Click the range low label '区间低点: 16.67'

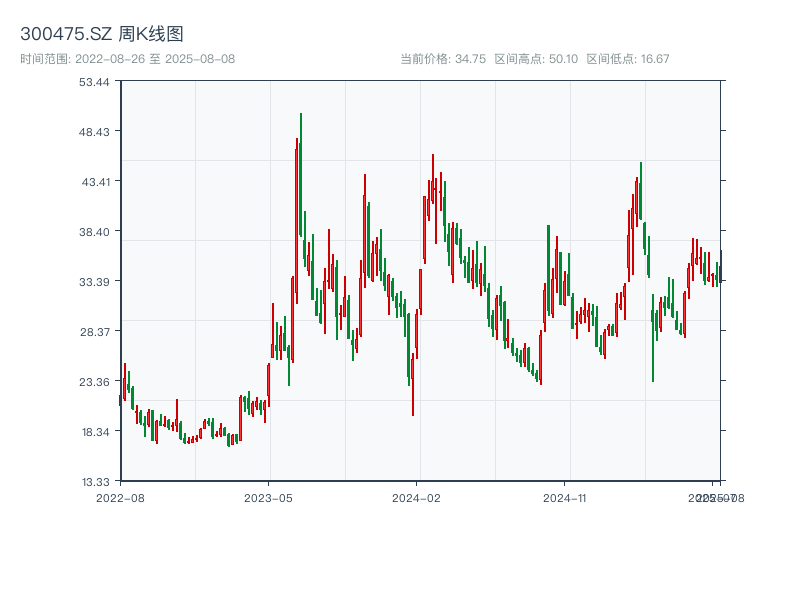coord(628,59)
